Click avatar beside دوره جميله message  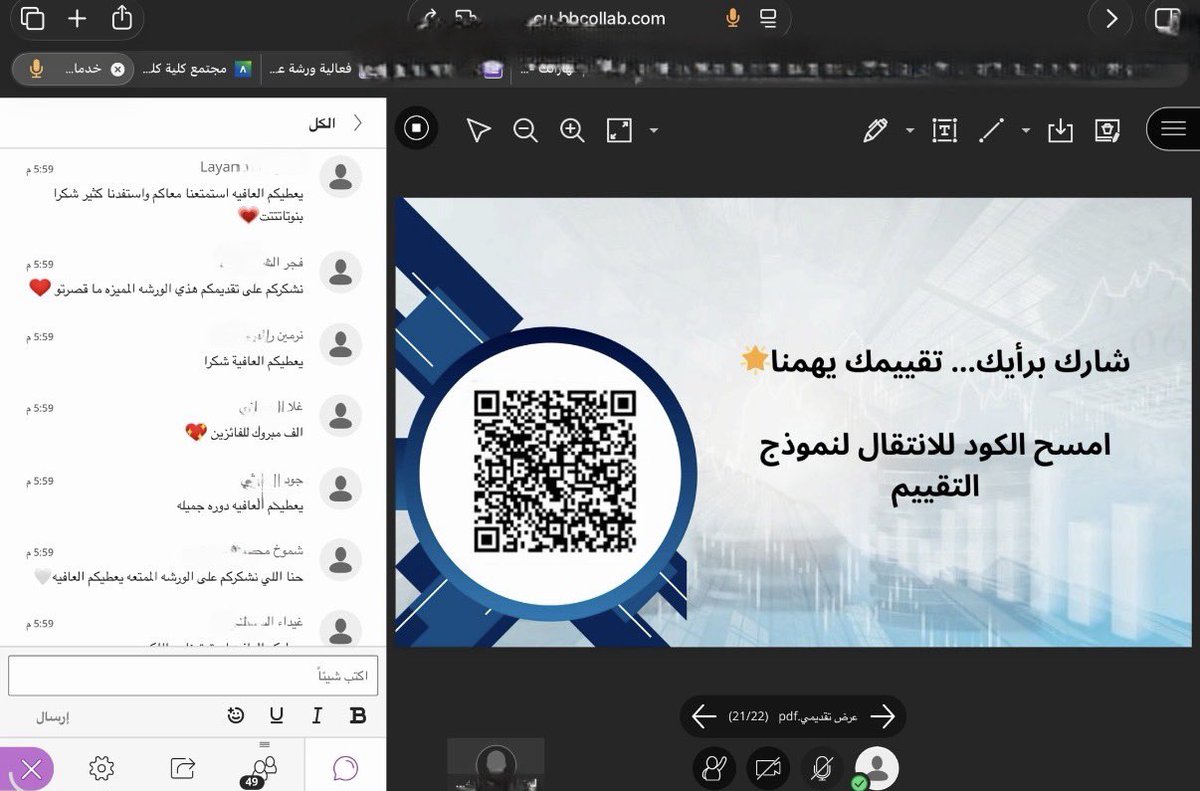pos(340,486)
